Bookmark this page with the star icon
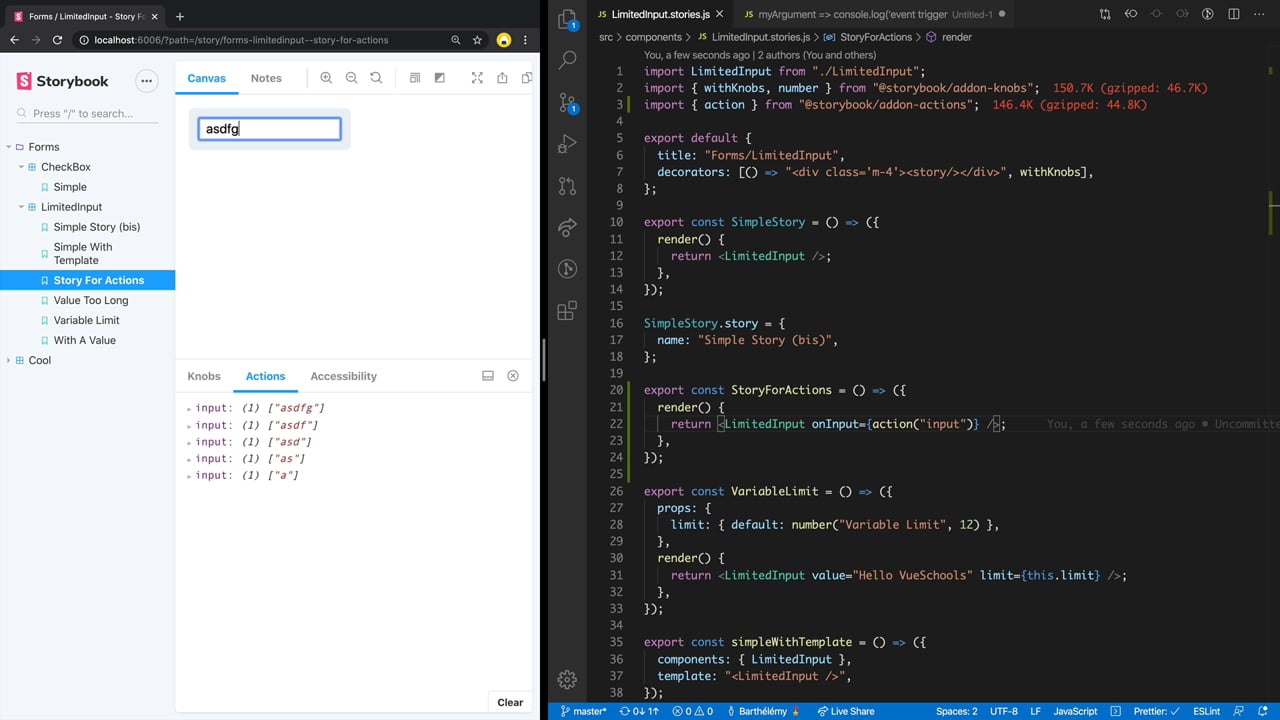The width and height of the screenshot is (1280, 720). click(478, 40)
